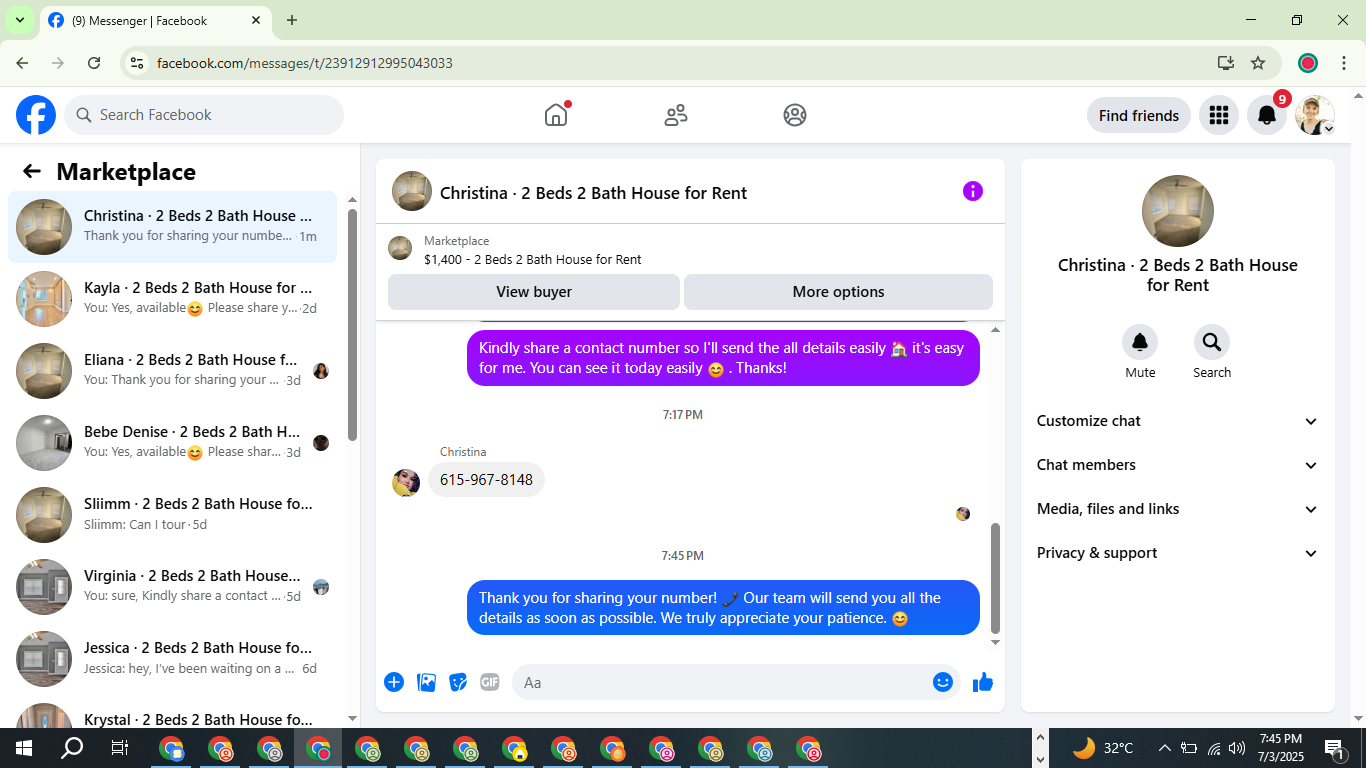Open the $1,400 Marketplace listing link
The height and width of the screenshot is (768, 1366).
point(532,259)
